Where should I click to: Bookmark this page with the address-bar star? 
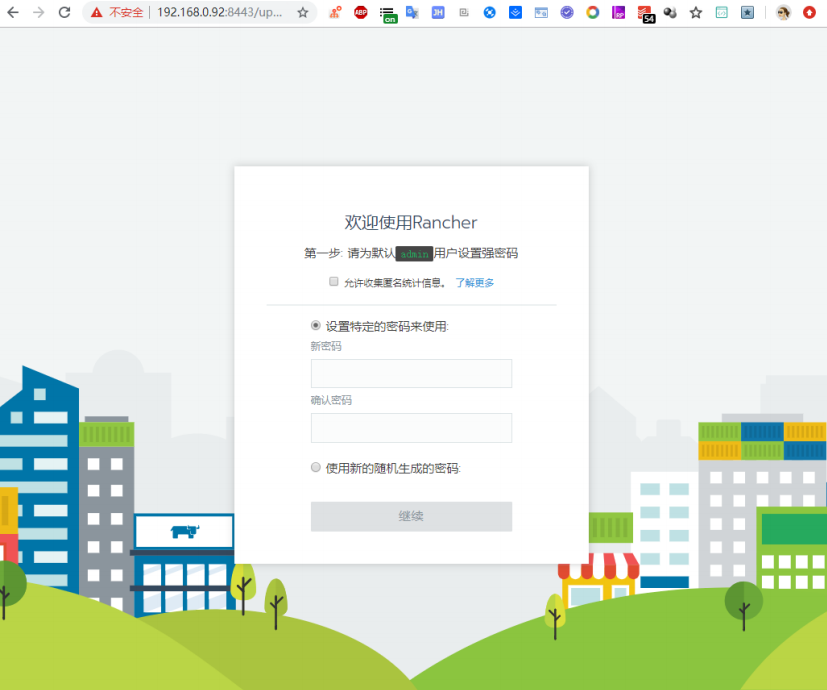(x=303, y=13)
